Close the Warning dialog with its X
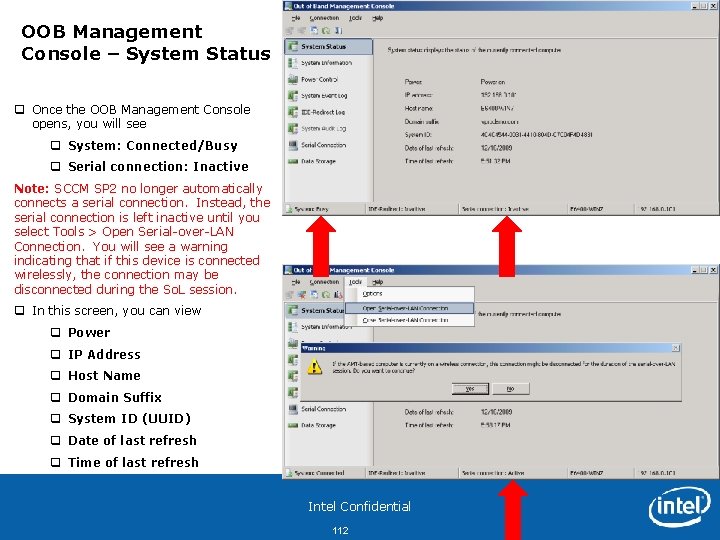This screenshot has width=720, height=540. pyautogui.click(x=675, y=348)
